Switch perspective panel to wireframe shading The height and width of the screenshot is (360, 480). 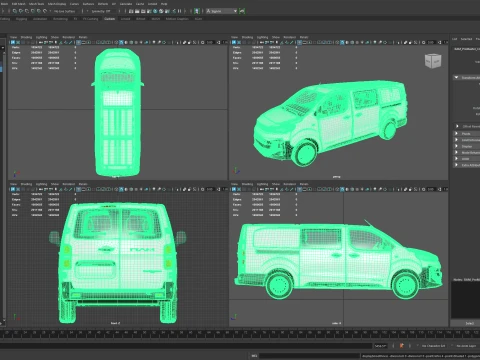pos(337,43)
